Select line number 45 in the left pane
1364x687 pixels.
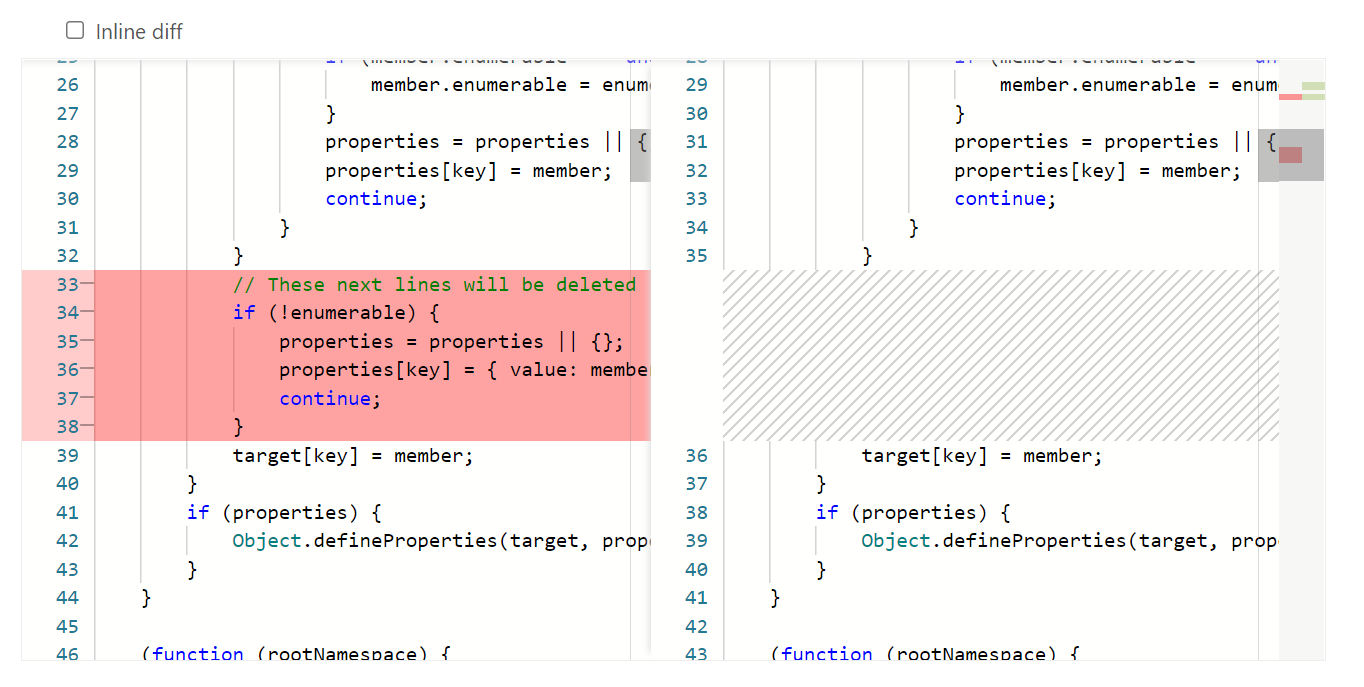(66, 626)
